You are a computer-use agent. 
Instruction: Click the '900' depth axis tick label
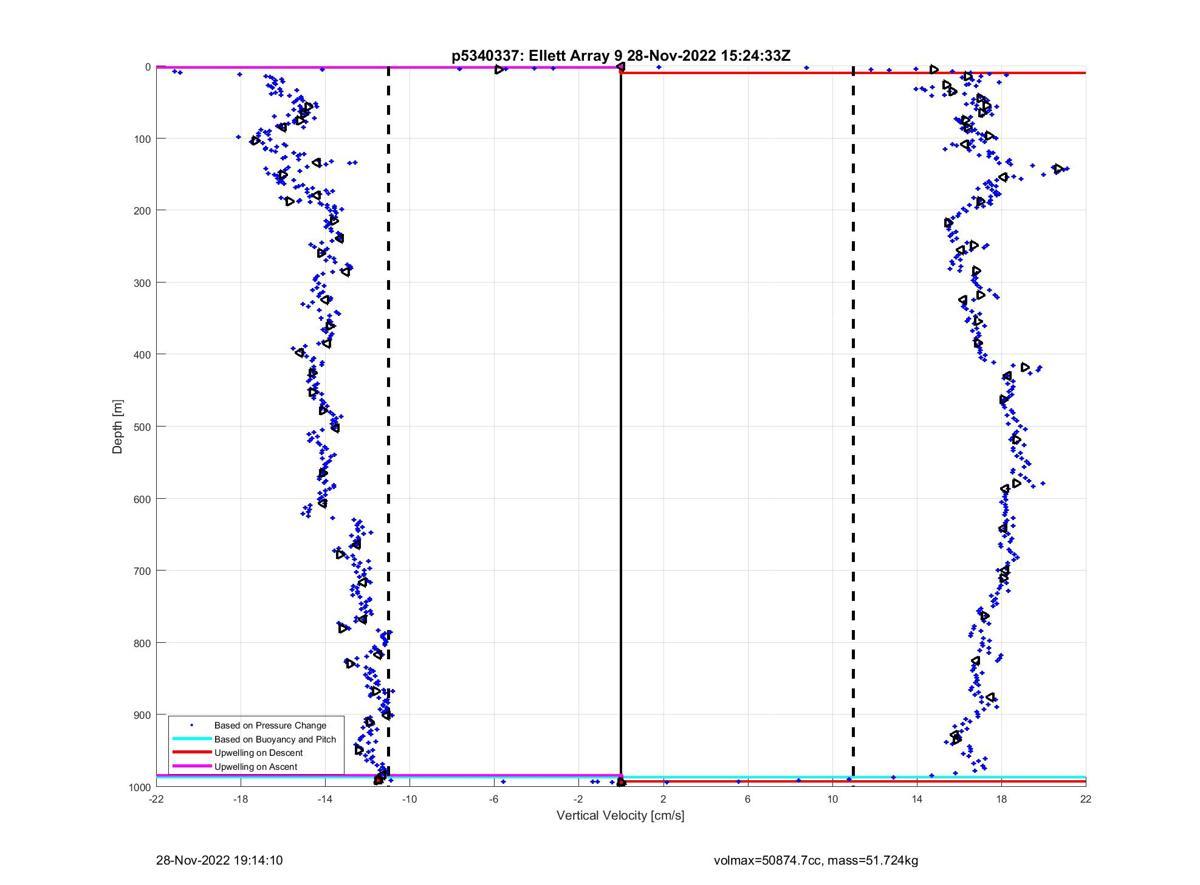pyautogui.click(x=141, y=715)
